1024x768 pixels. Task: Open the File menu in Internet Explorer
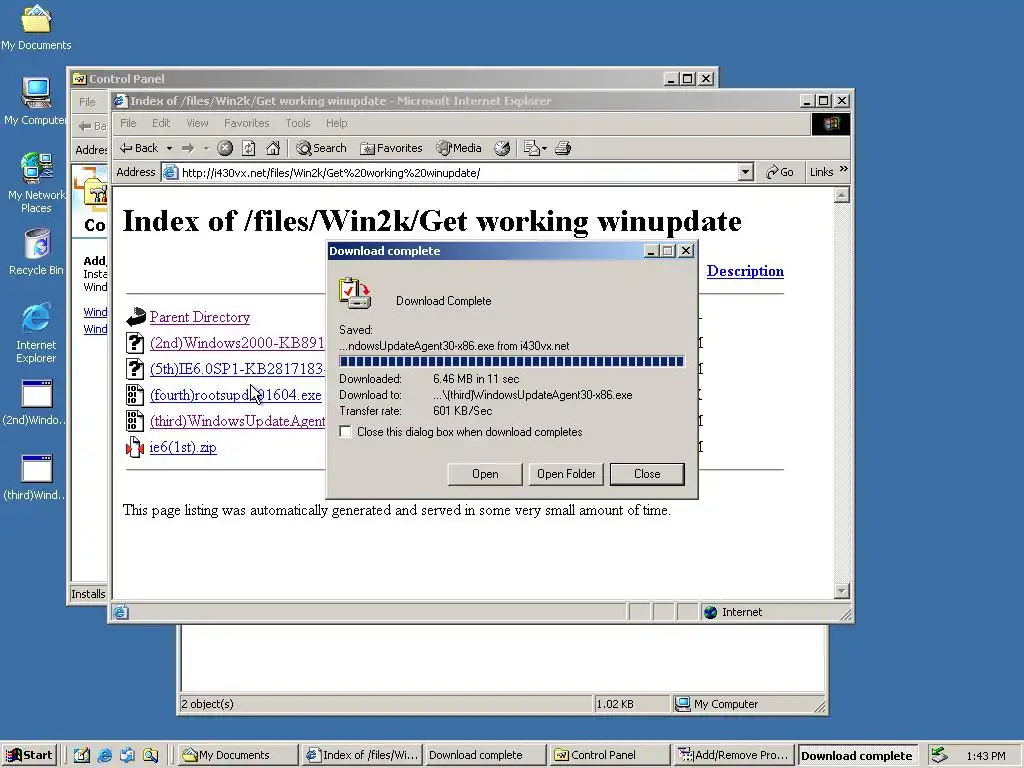click(x=128, y=123)
